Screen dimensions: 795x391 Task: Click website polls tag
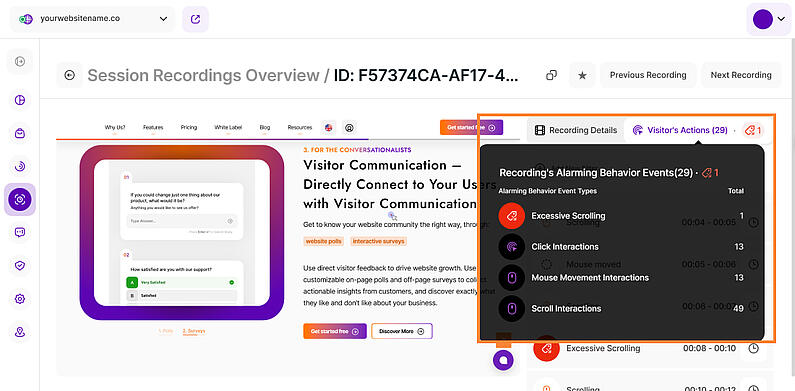[323, 241]
